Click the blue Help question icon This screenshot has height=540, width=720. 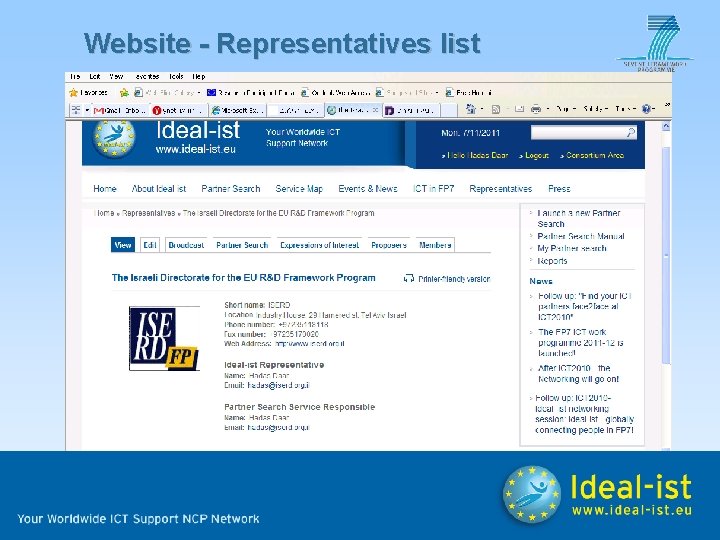[x=647, y=109]
